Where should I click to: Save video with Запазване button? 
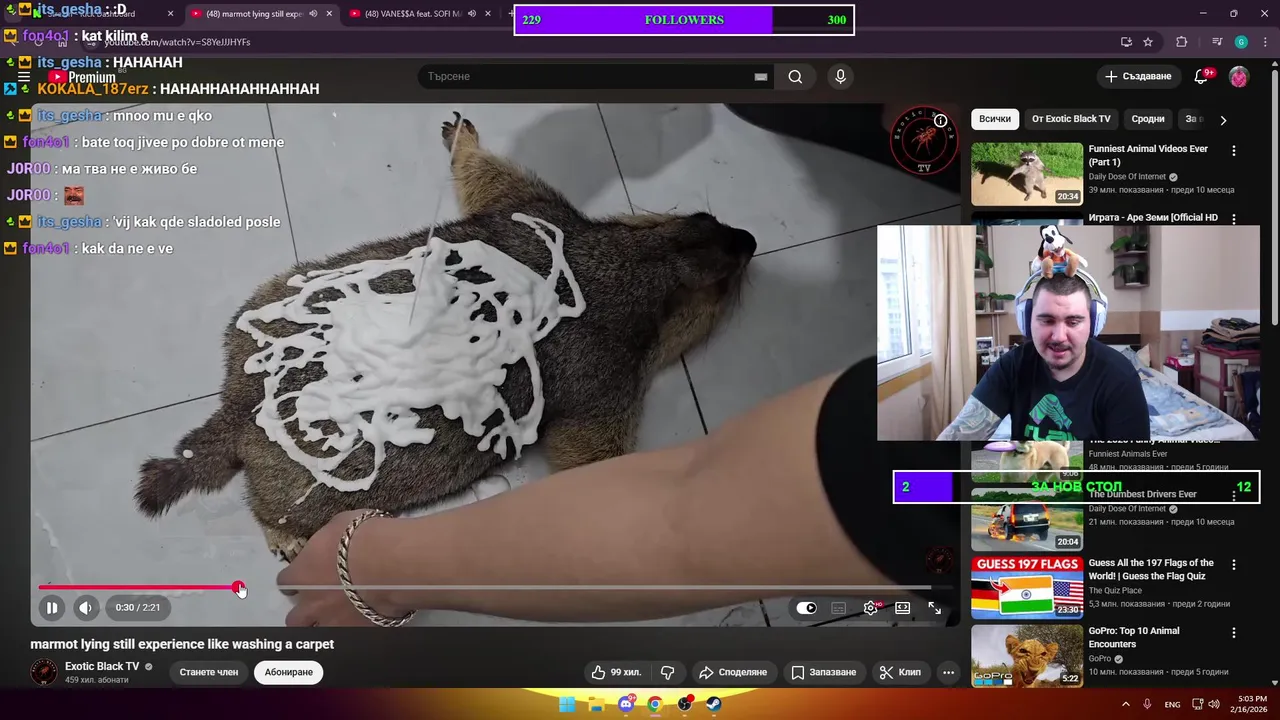pyautogui.click(x=824, y=672)
